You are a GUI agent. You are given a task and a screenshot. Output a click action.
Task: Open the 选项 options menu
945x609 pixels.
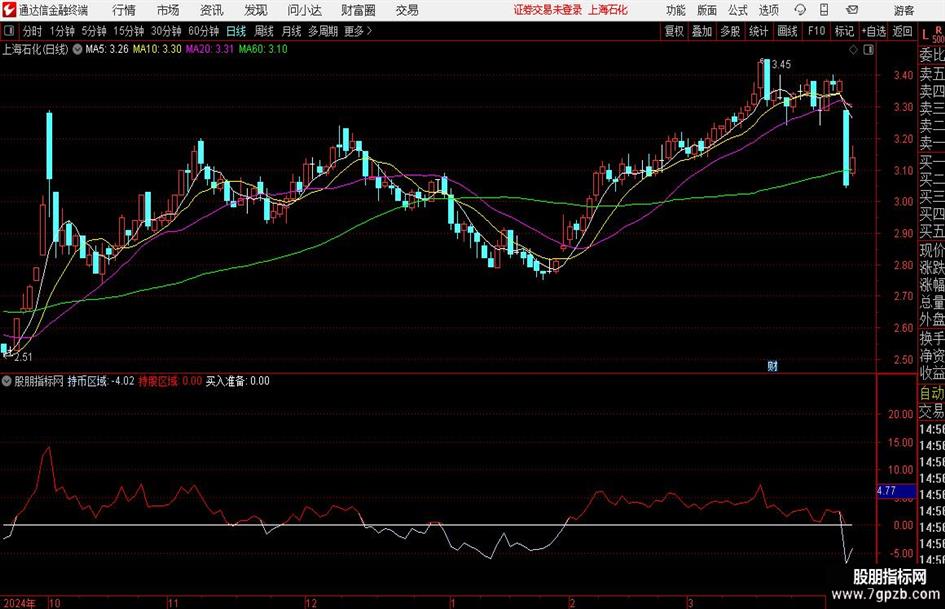click(x=768, y=10)
